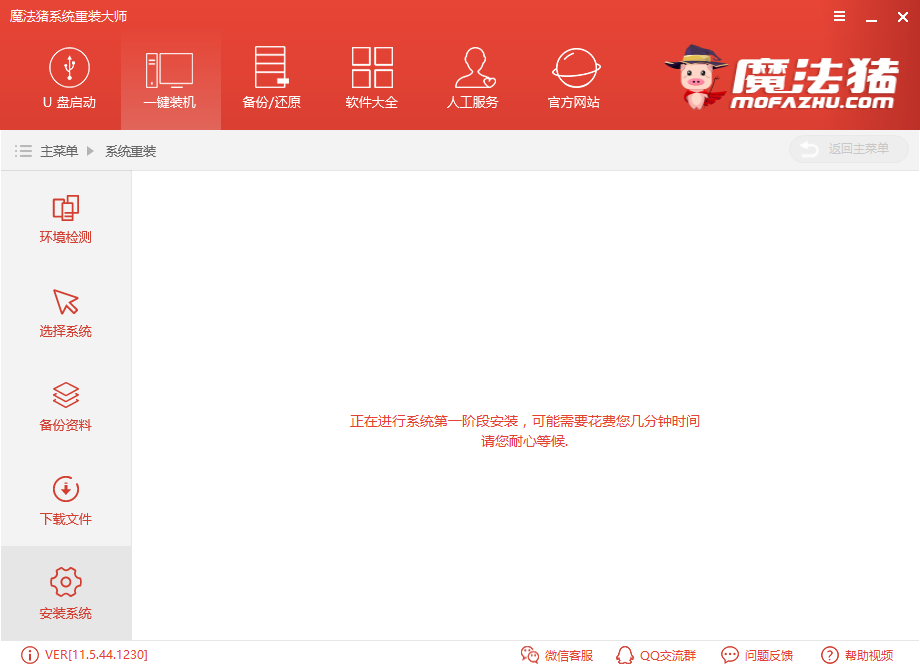Open the 备份资料 step

64,405
